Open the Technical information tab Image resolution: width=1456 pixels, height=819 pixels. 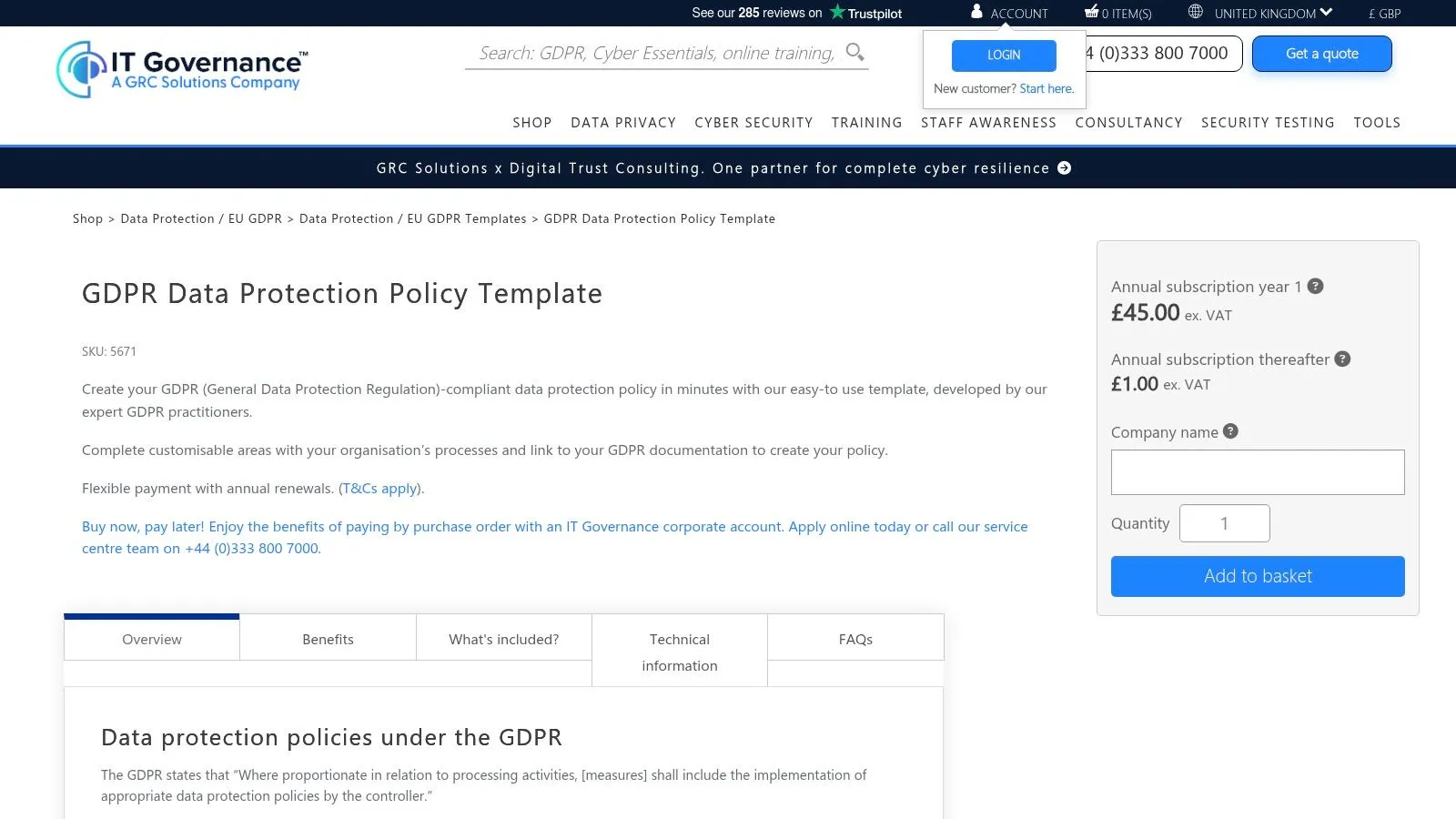(679, 651)
